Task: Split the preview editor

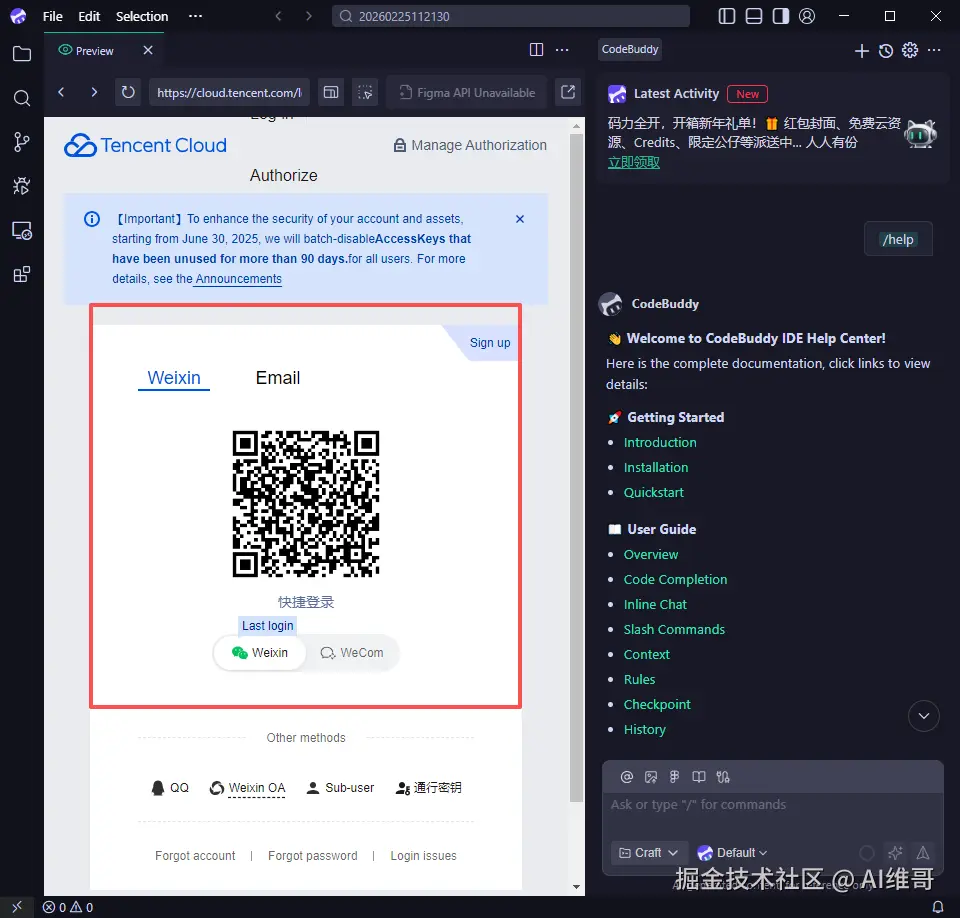Action: tap(536, 50)
